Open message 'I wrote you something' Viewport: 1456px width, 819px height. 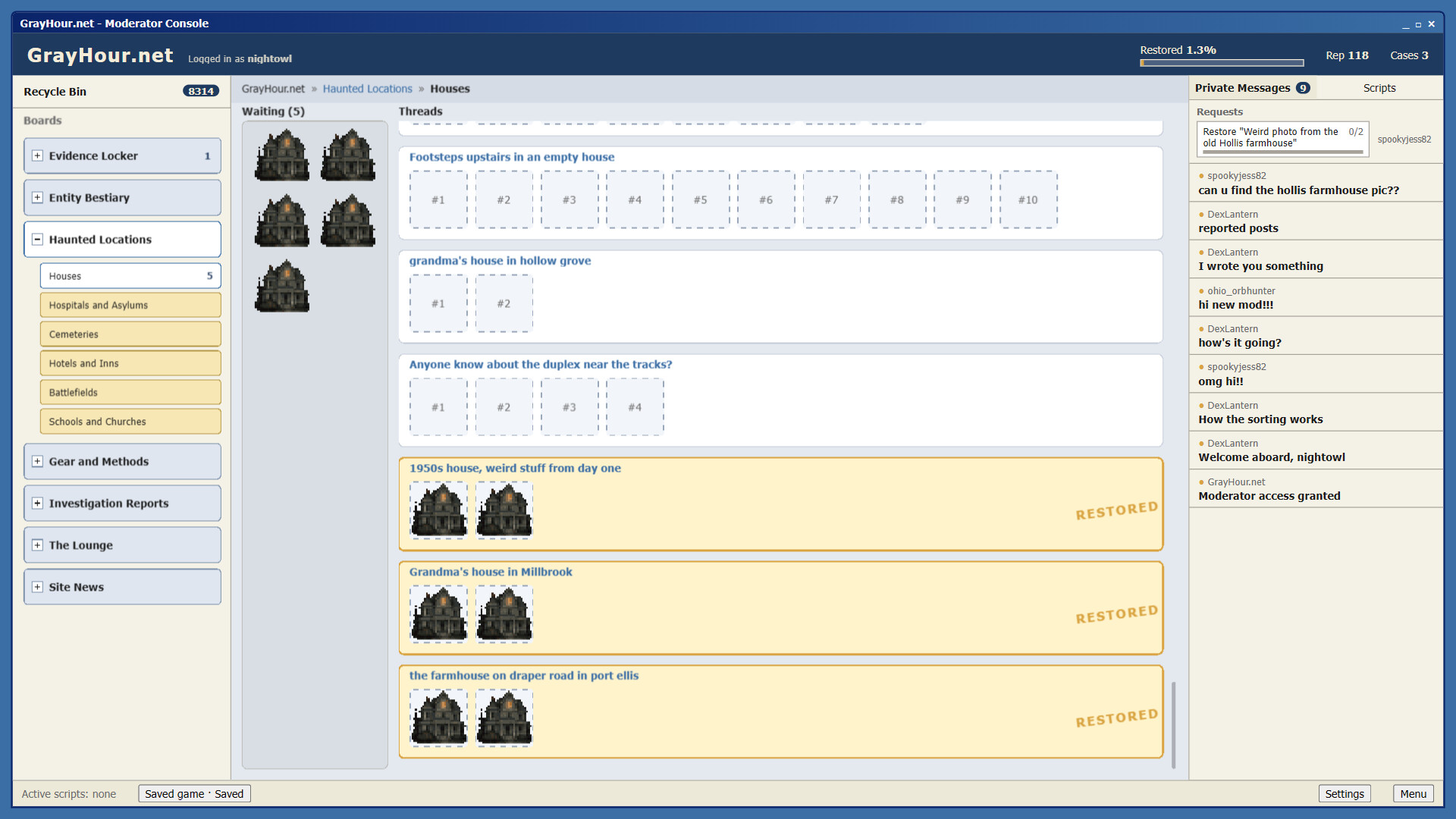(x=1316, y=259)
